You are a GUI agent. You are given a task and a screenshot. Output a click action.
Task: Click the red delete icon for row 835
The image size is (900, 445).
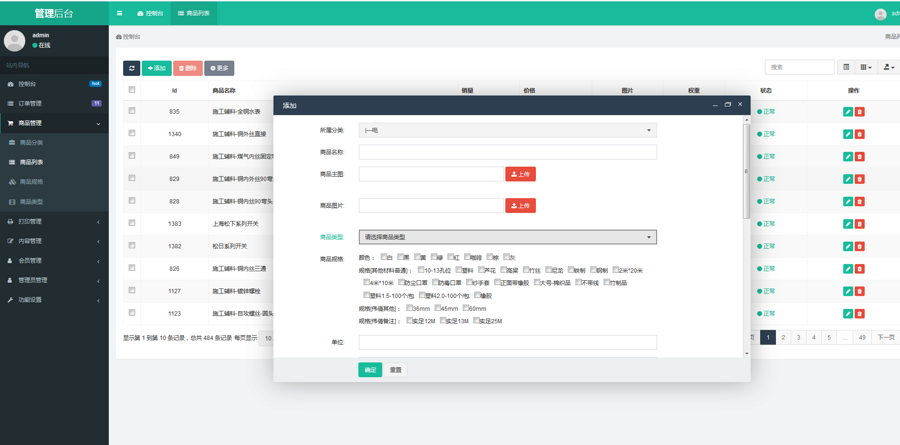(x=859, y=112)
